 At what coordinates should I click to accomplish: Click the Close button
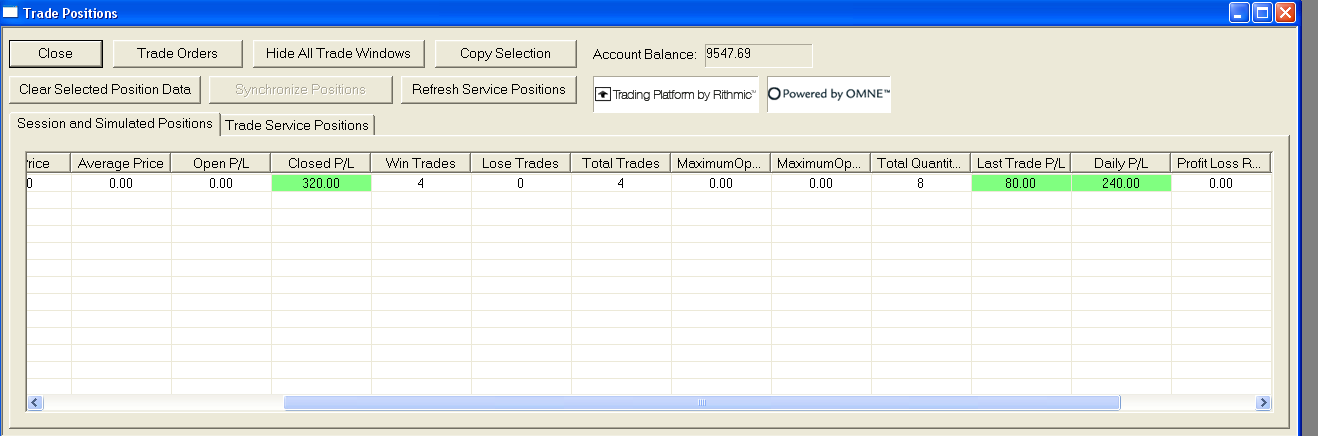[x=55, y=53]
